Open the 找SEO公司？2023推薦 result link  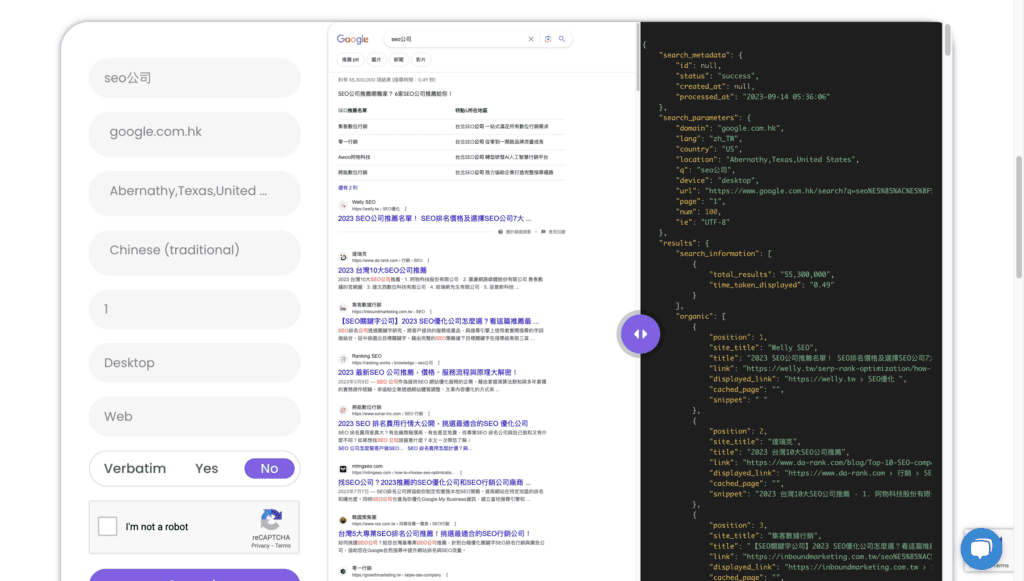(x=434, y=482)
